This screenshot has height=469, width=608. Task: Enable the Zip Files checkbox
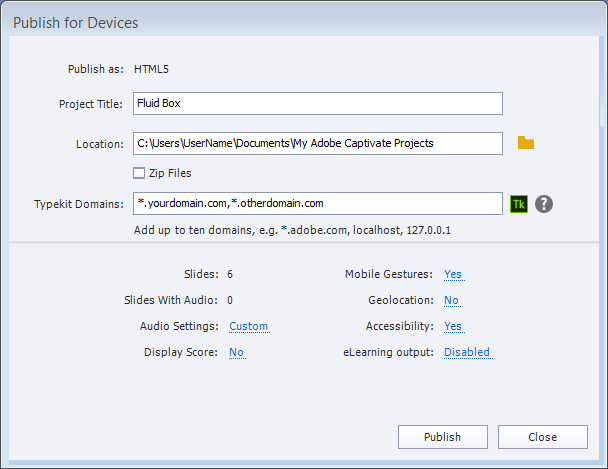(139, 173)
